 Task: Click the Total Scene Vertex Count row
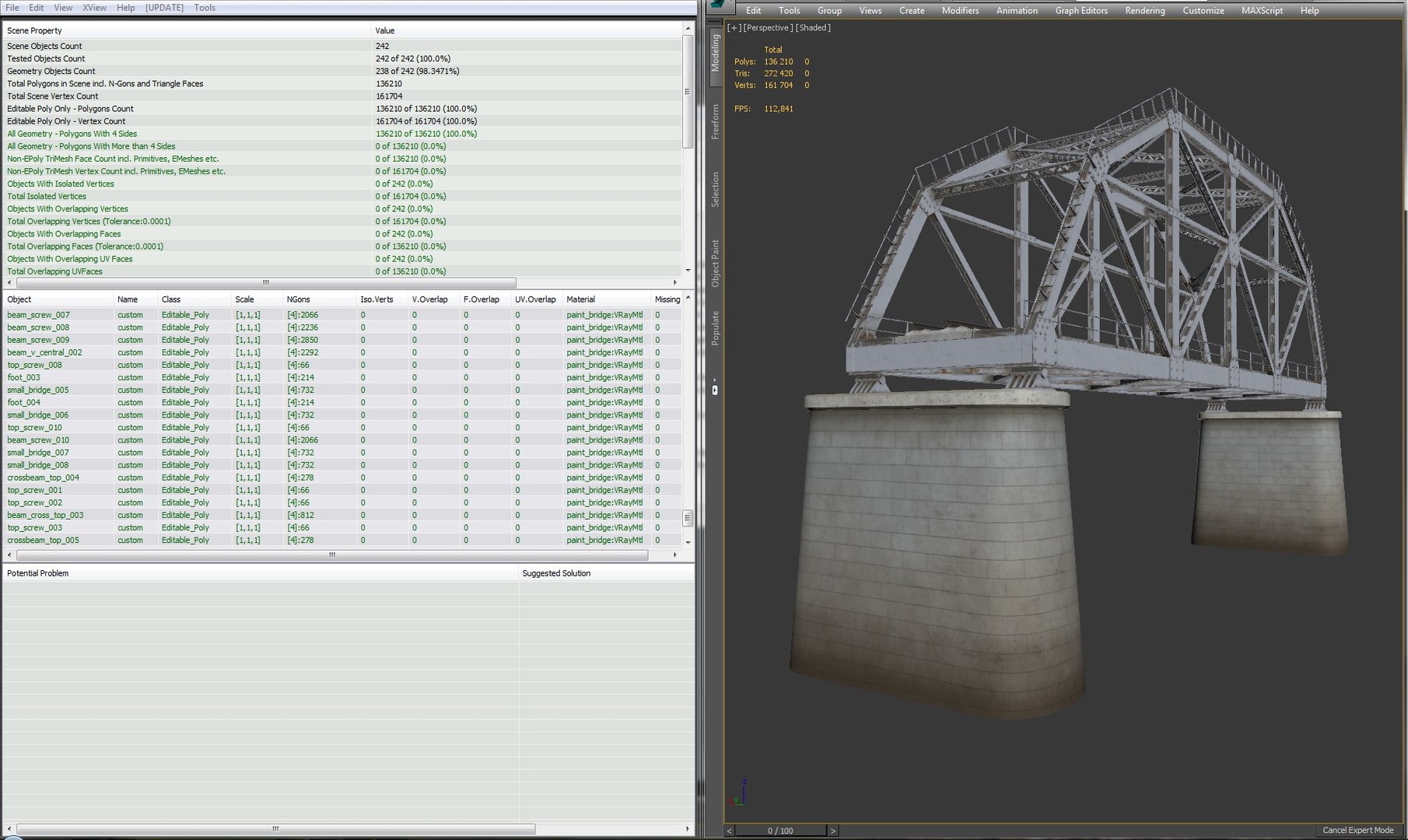[x=342, y=96]
